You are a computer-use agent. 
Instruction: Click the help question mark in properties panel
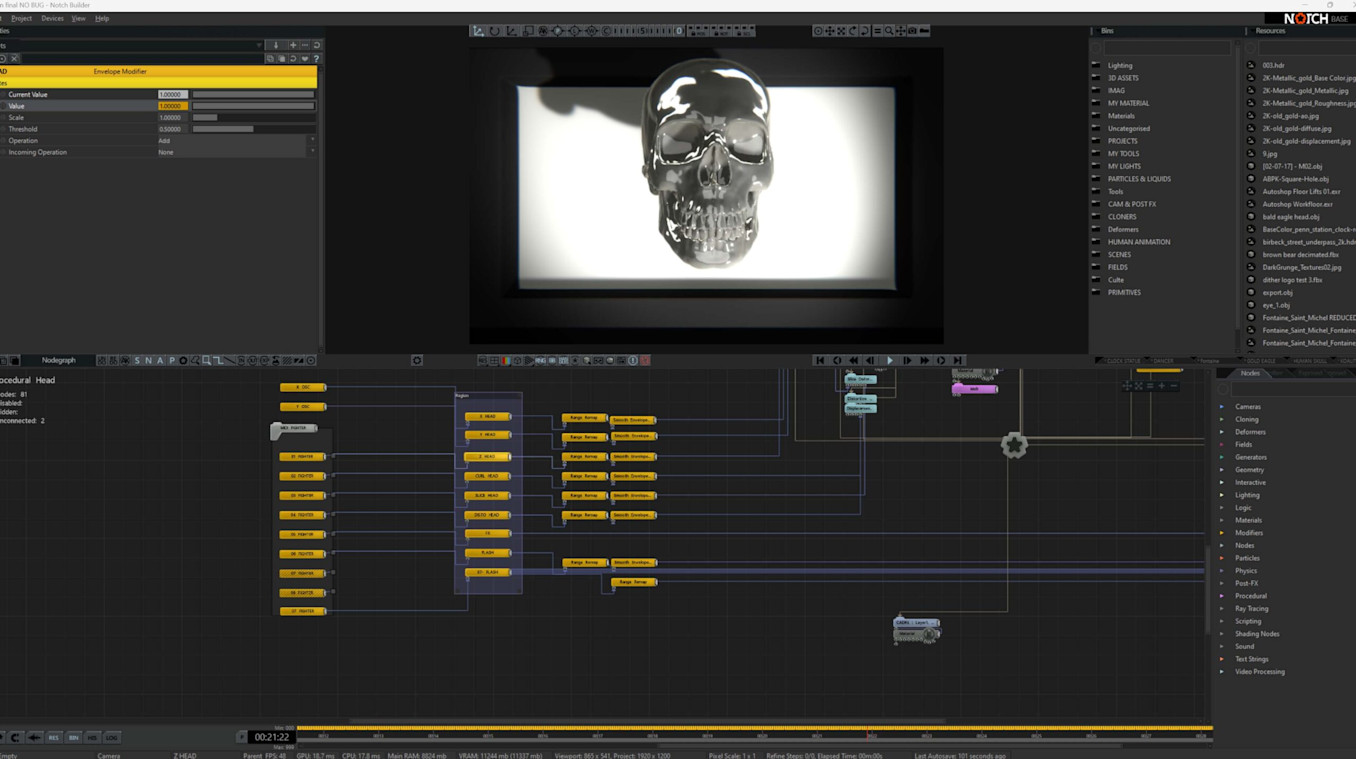point(317,59)
